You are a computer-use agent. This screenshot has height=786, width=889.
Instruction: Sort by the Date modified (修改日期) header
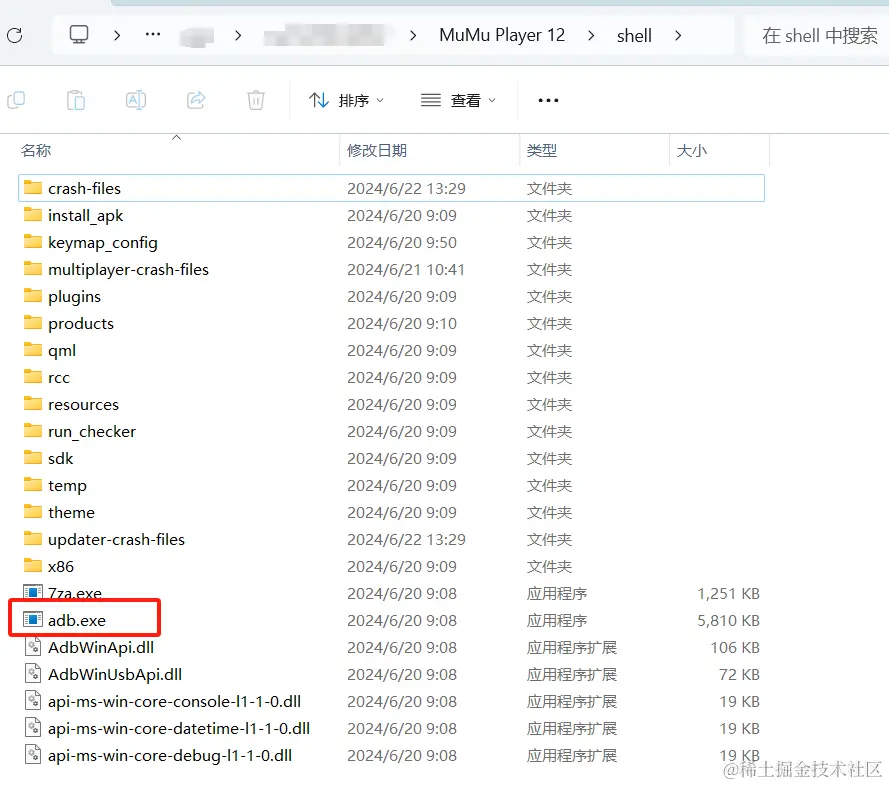(377, 150)
